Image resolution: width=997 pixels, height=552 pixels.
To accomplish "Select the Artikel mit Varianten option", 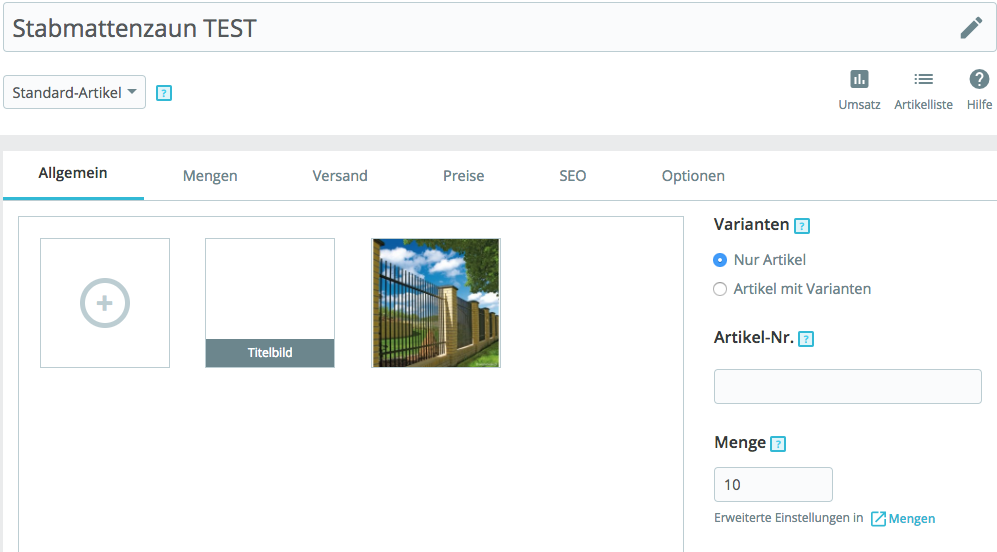I will [x=720, y=289].
